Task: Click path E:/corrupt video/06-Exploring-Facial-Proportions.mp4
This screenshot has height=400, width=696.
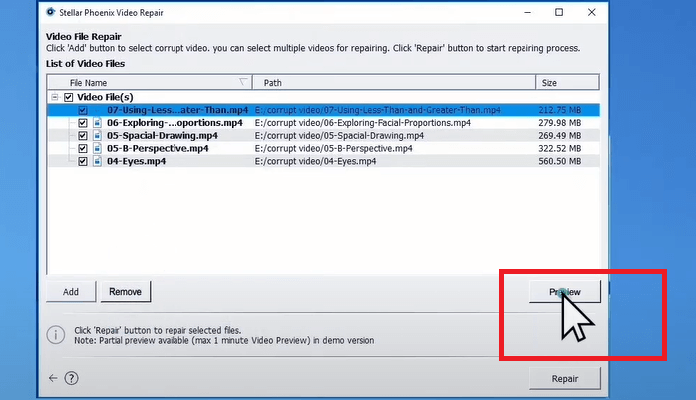Action: 363,123
